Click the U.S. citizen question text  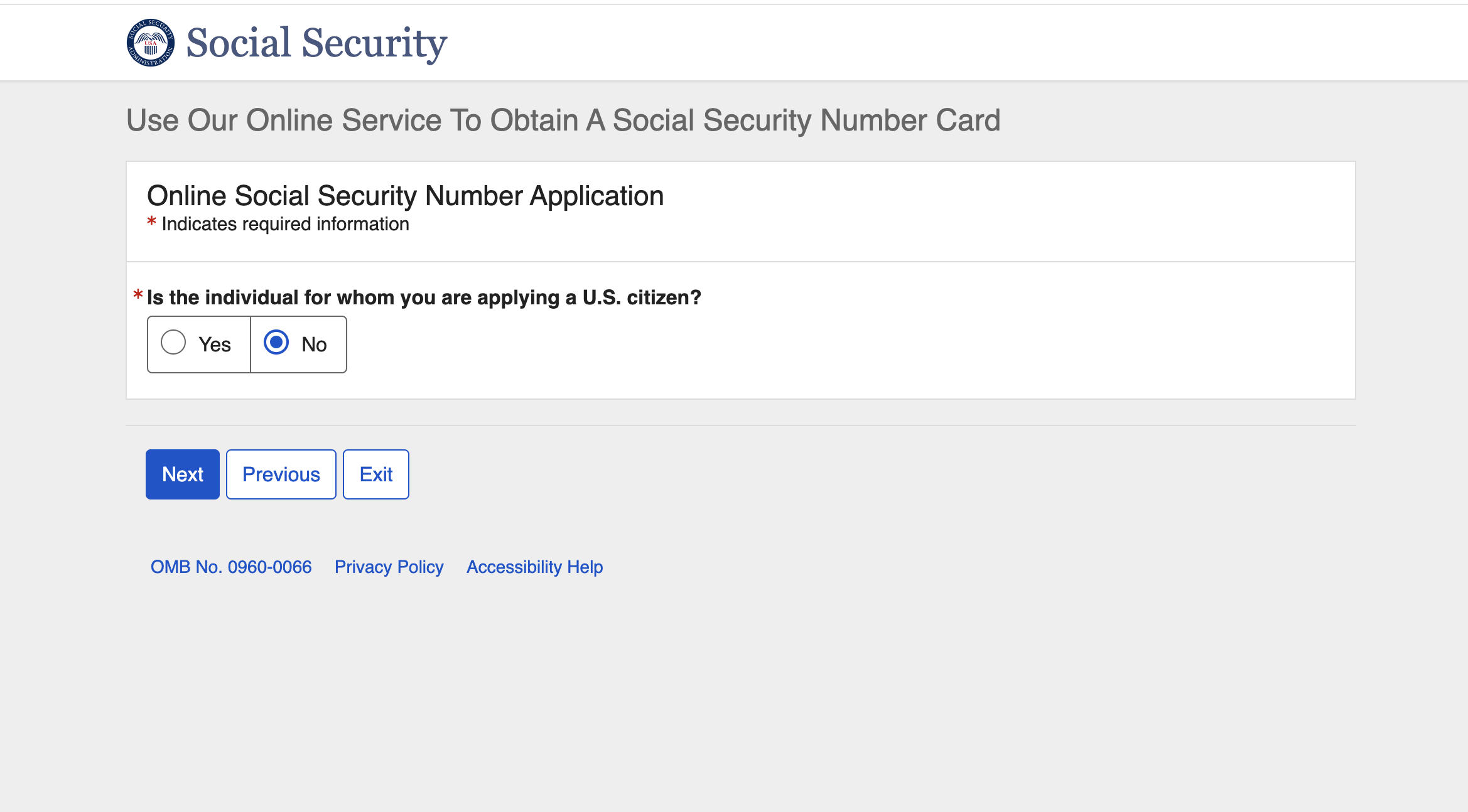424,297
